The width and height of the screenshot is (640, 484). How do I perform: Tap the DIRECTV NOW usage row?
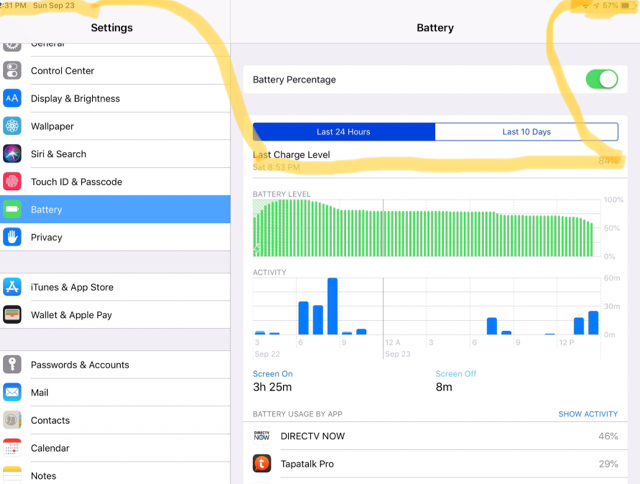[436, 436]
